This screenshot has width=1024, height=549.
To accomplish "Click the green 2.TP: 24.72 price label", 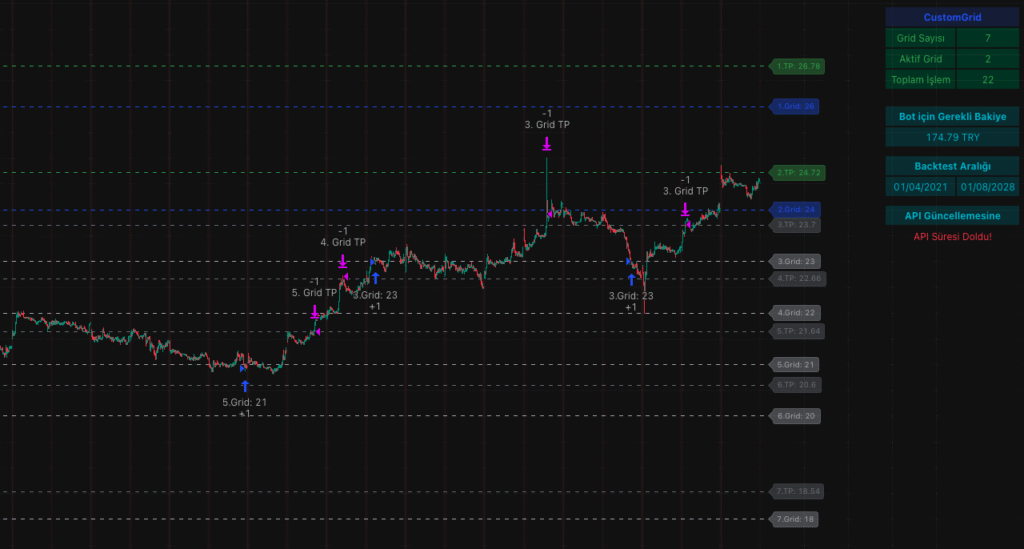I will 797,173.
